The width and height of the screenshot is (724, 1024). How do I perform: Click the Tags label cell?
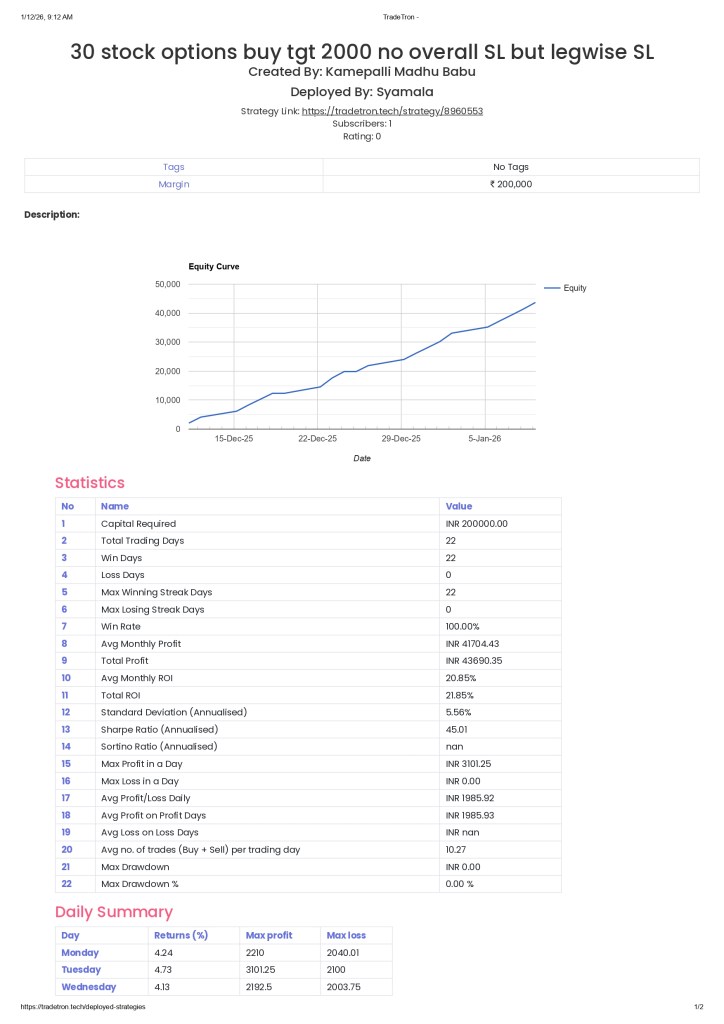[x=174, y=167]
